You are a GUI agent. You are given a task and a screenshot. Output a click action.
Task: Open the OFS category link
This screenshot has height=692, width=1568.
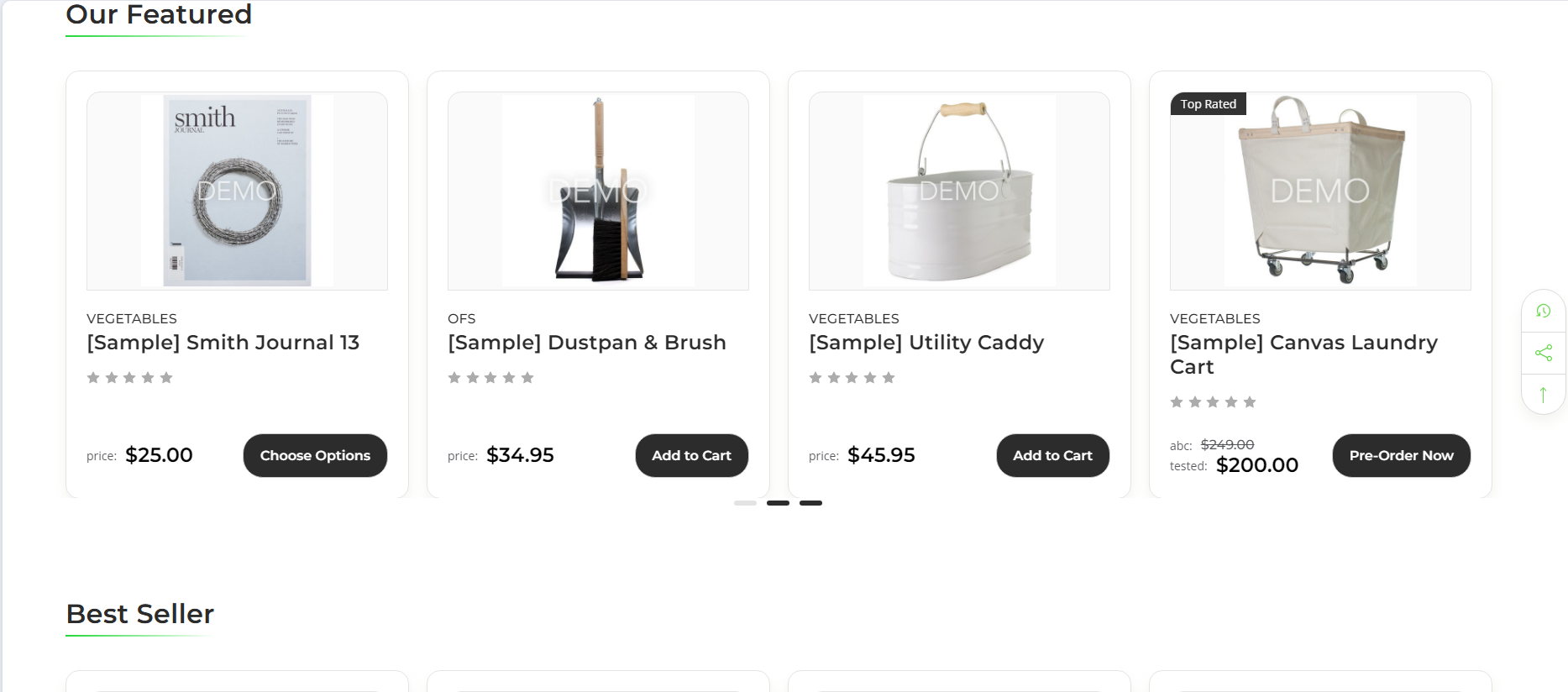click(462, 318)
